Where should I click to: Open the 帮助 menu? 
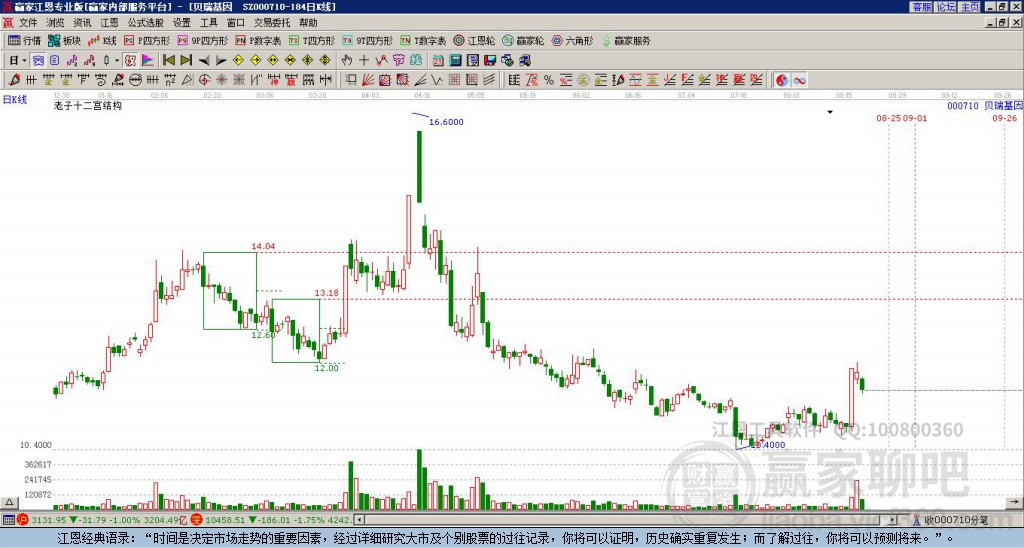(308, 23)
